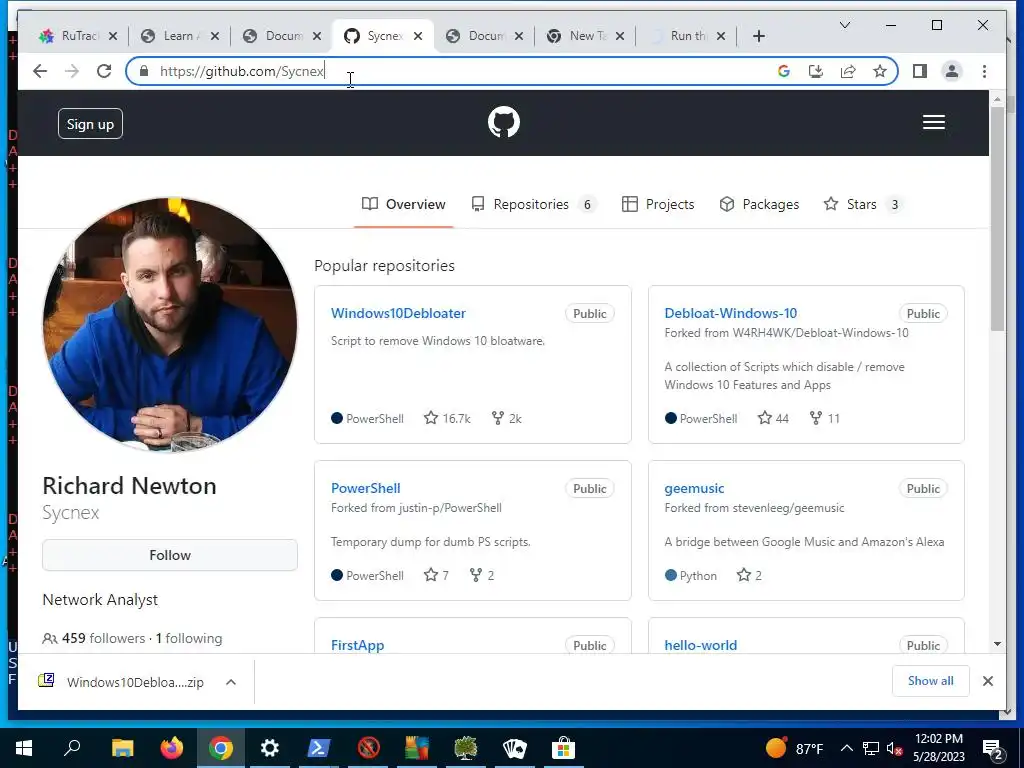Click the Google icon in the address bar

coord(784,71)
